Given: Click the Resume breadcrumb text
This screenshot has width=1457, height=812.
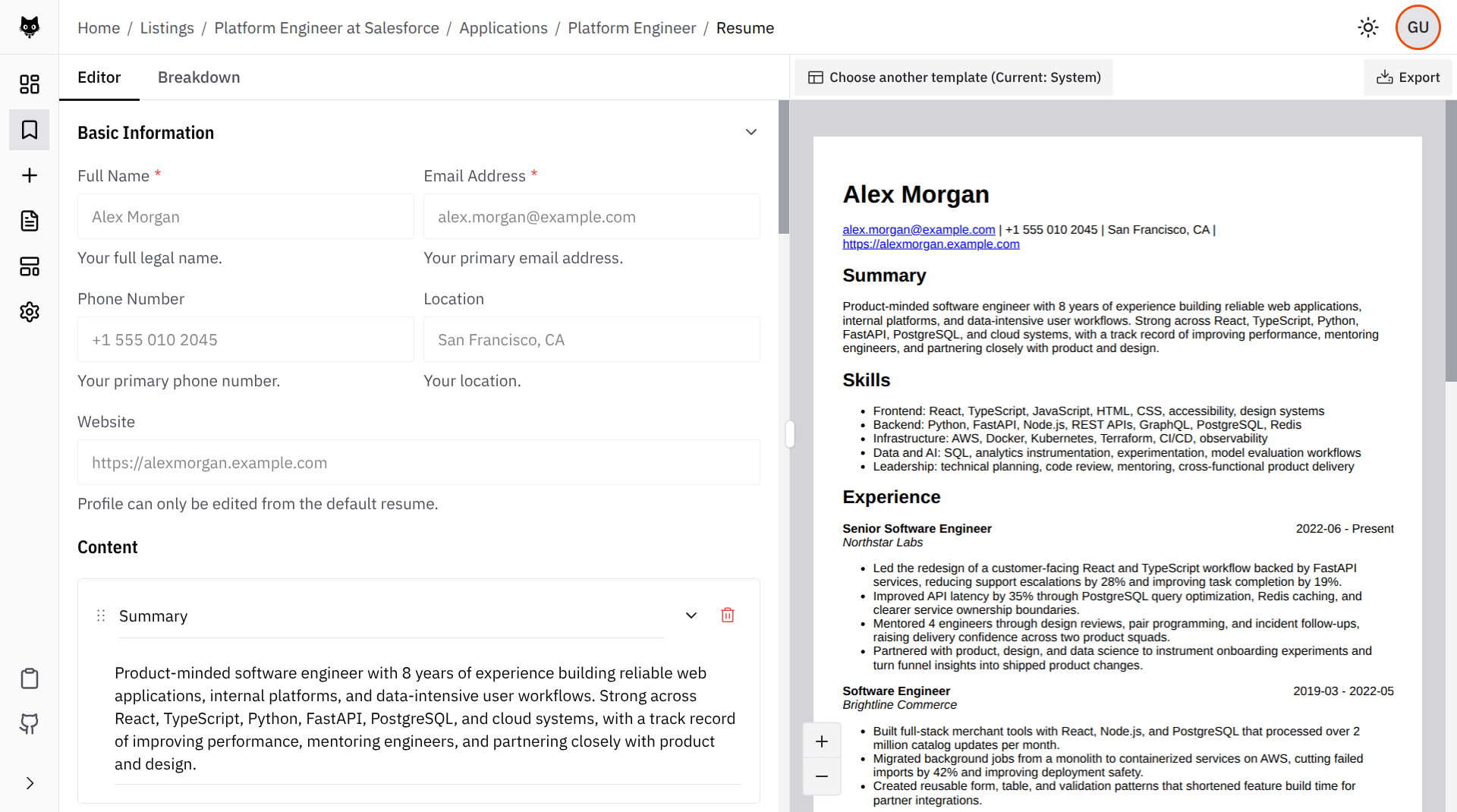Looking at the screenshot, I should coord(744,28).
